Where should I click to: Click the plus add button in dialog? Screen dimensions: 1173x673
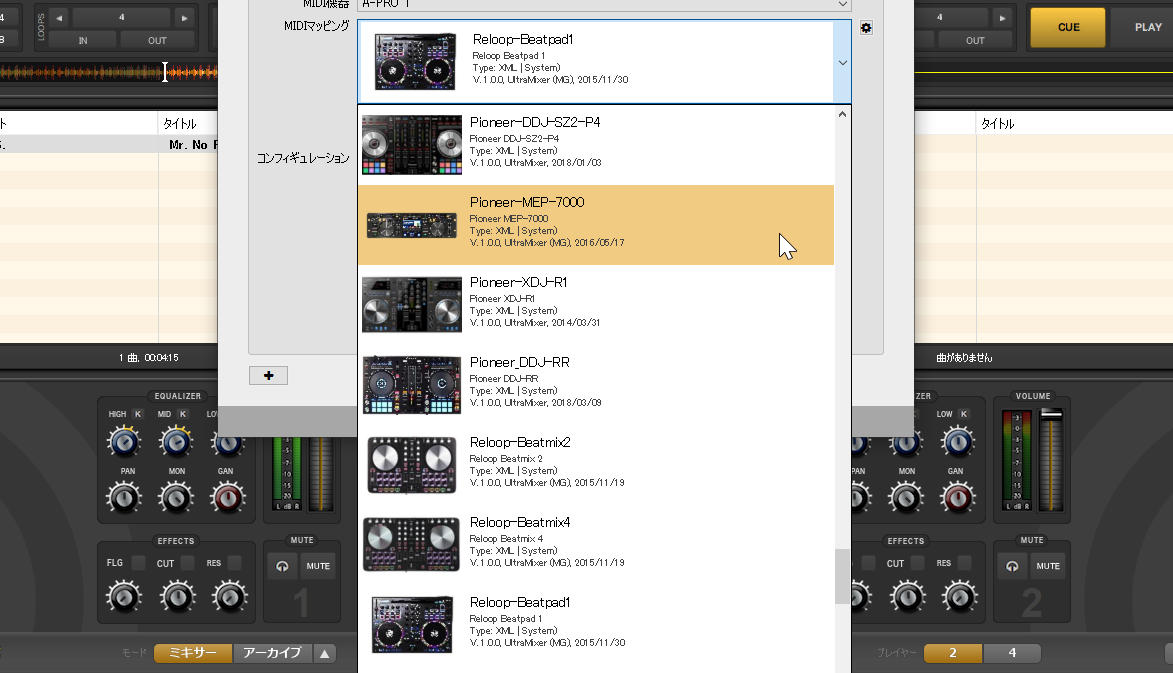pyautogui.click(x=268, y=375)
